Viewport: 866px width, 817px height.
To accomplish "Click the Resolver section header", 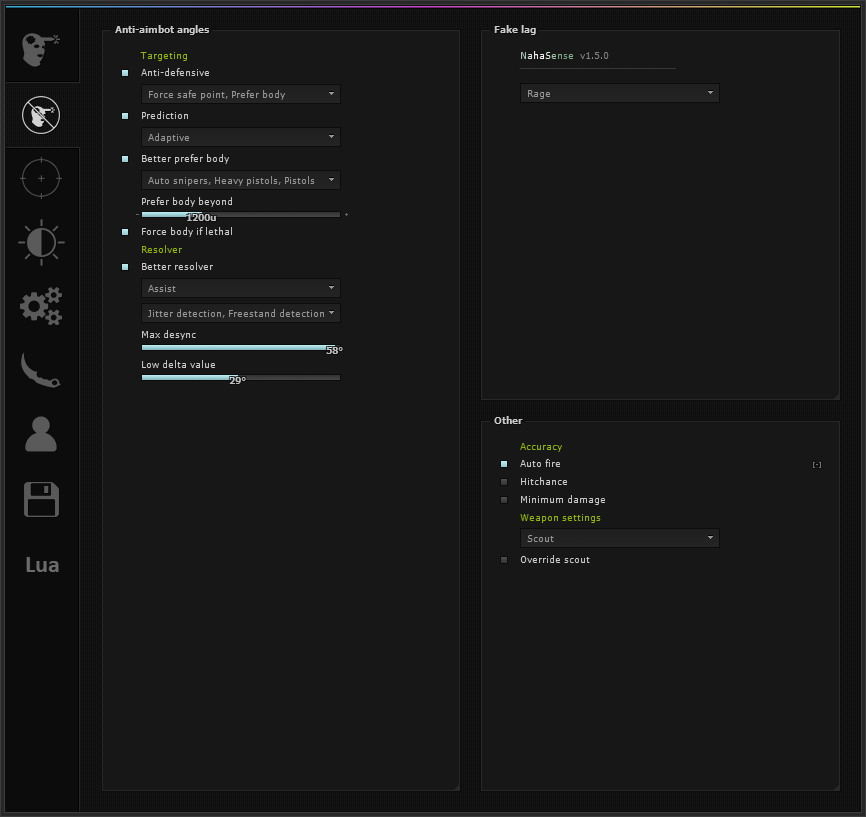I will (161, 250).
